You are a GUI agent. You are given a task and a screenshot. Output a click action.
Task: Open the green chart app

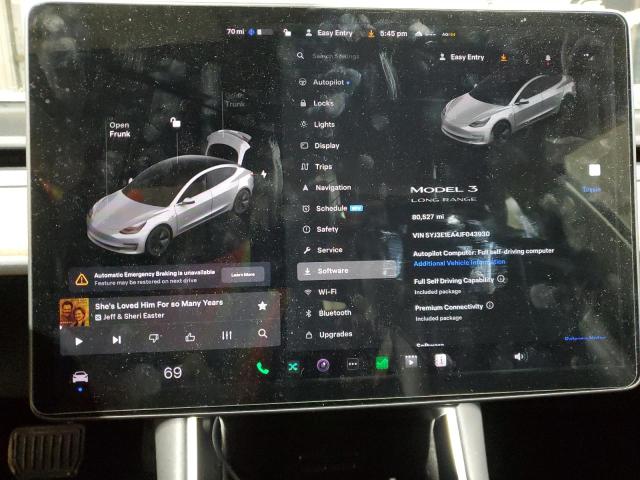[382, 362]
